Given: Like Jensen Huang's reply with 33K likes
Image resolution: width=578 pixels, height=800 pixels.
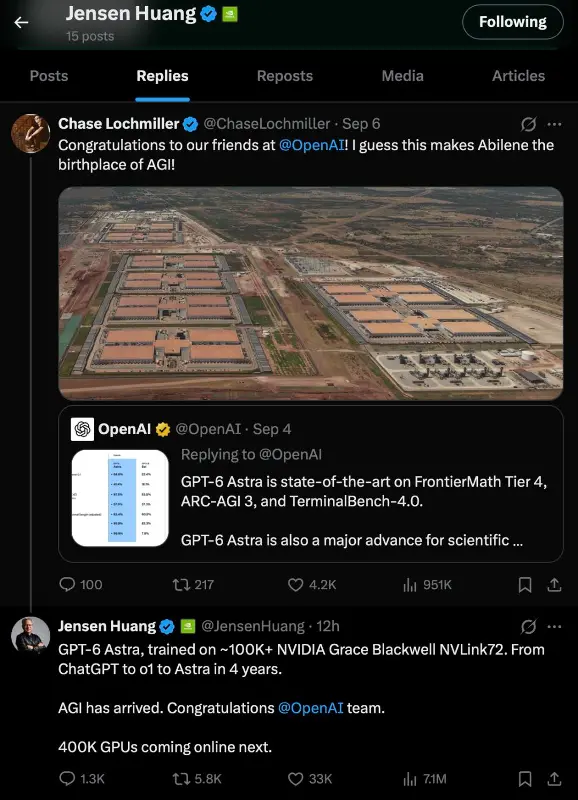Looking at the screenshot, I should pyautogui.click(x=310, y=779).
